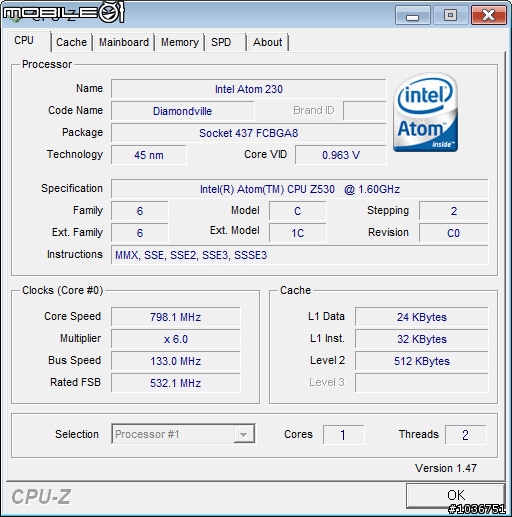Switch to the Cache tab
The width and height of the screenshot is (512, 517).
pos(71,42)
